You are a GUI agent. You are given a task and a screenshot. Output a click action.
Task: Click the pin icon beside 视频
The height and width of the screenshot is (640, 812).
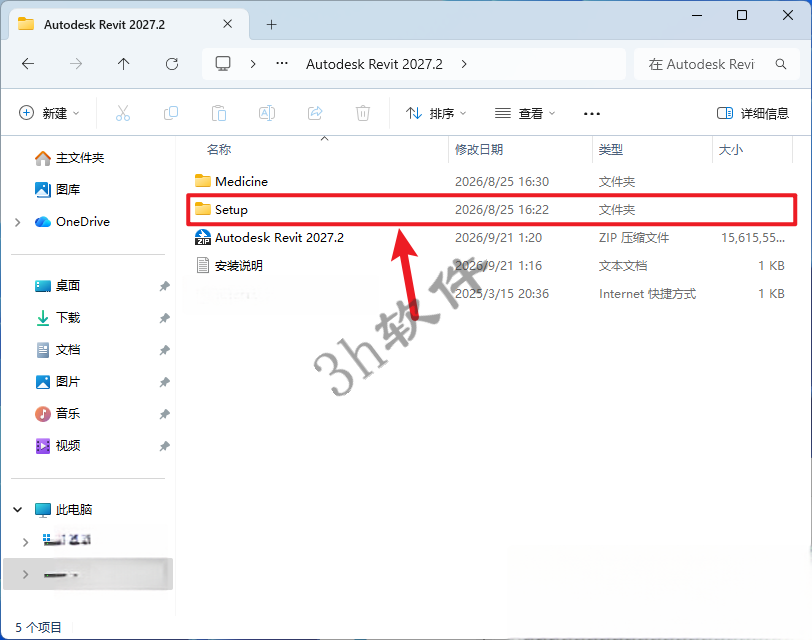[164, 446]
